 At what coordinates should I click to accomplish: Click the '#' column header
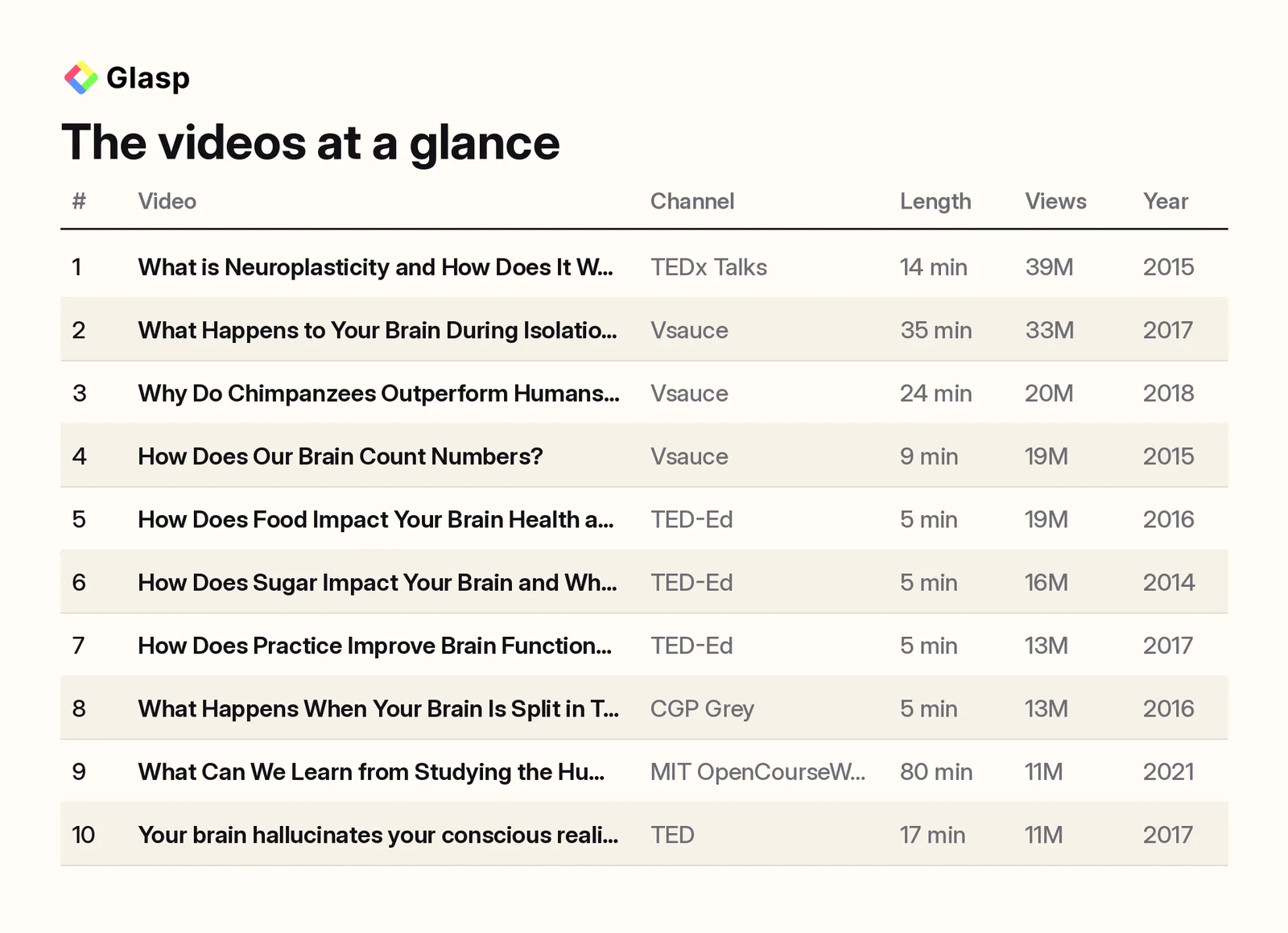coord(78,201)
